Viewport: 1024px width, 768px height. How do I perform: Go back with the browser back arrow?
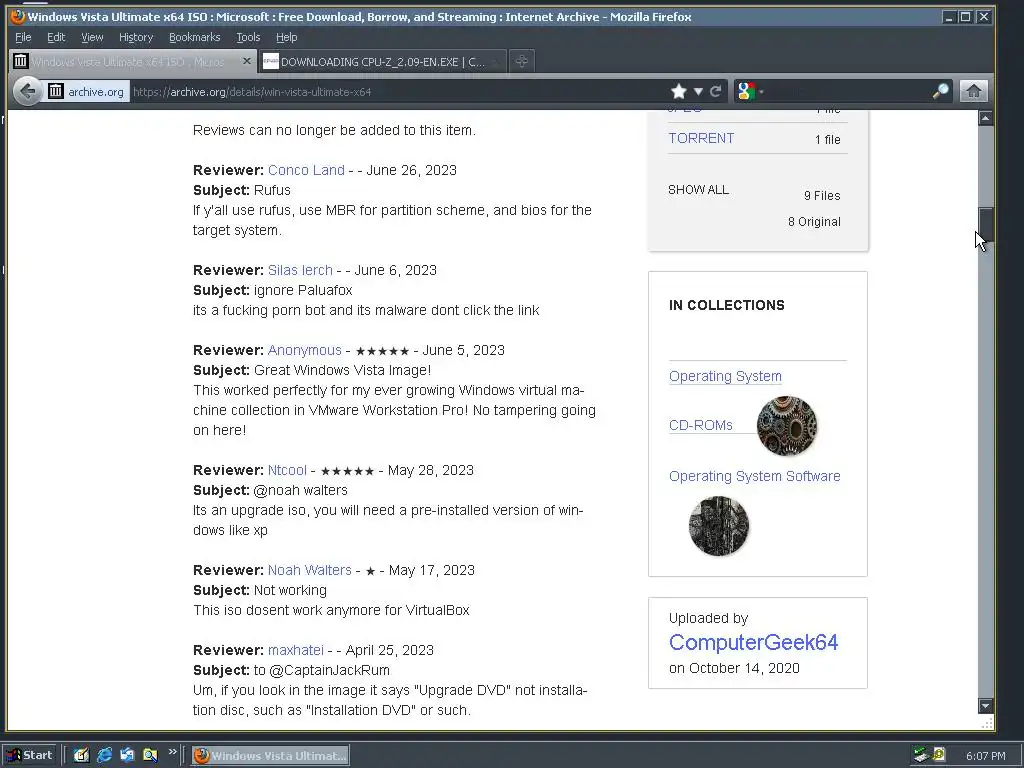point(27,91)
